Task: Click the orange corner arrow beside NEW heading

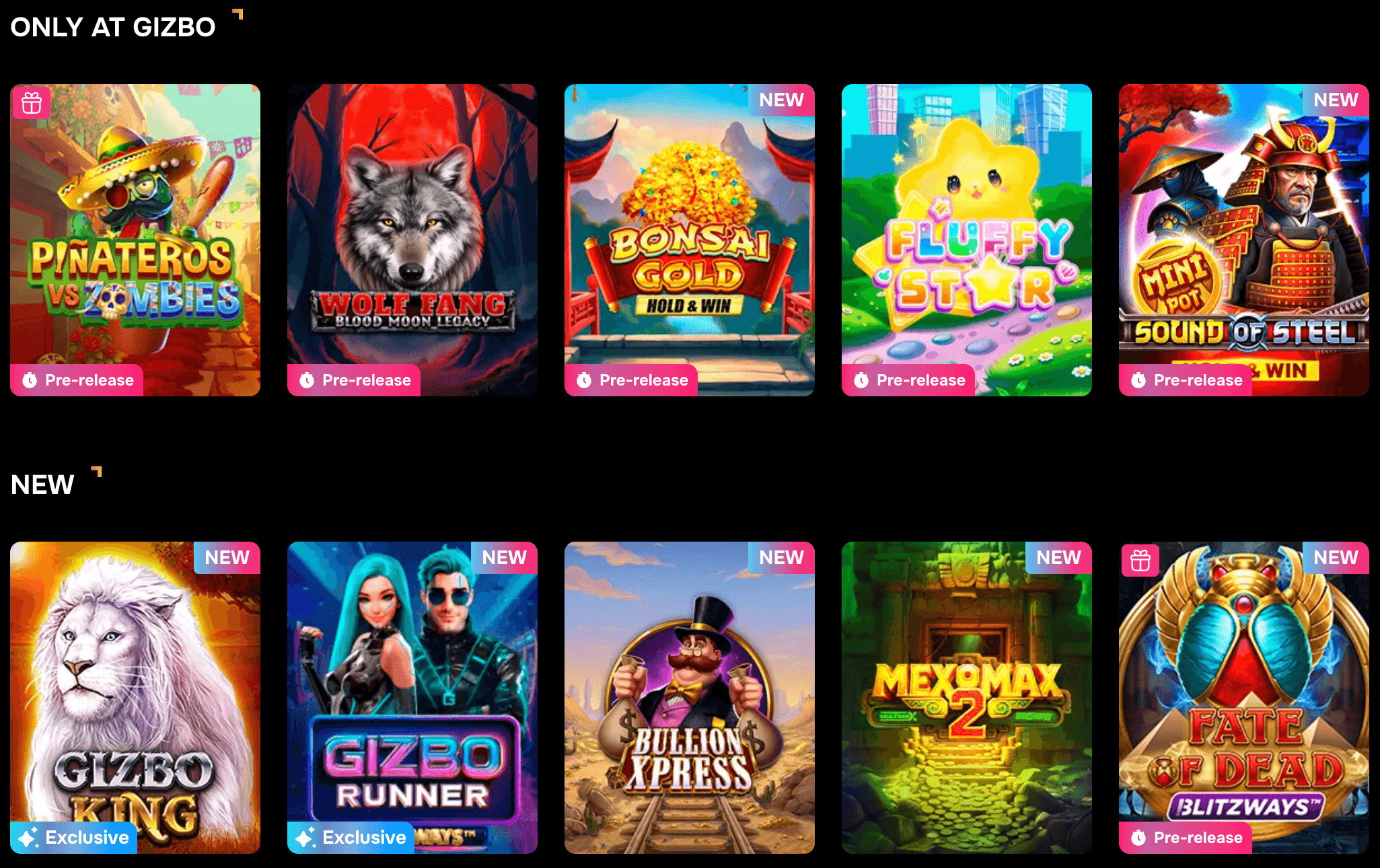Action: click(97, 471)
